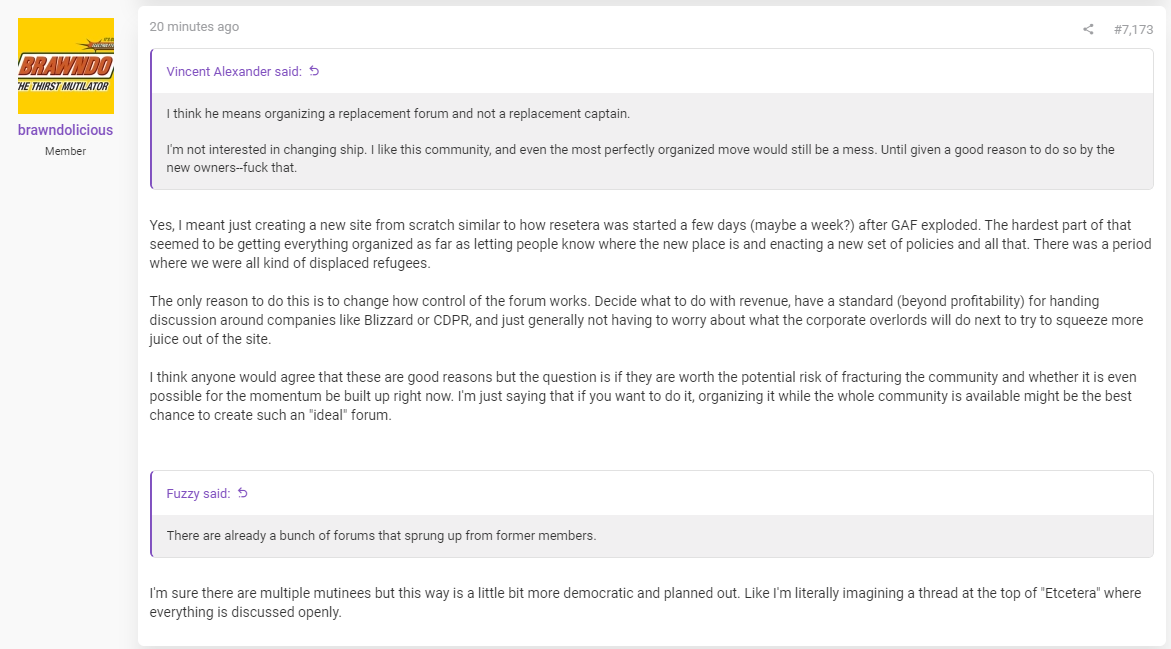The height and width of the screenshot is (649, 1171).
Task: Open brawndolicious user profile link
Action: click(66, 130)
